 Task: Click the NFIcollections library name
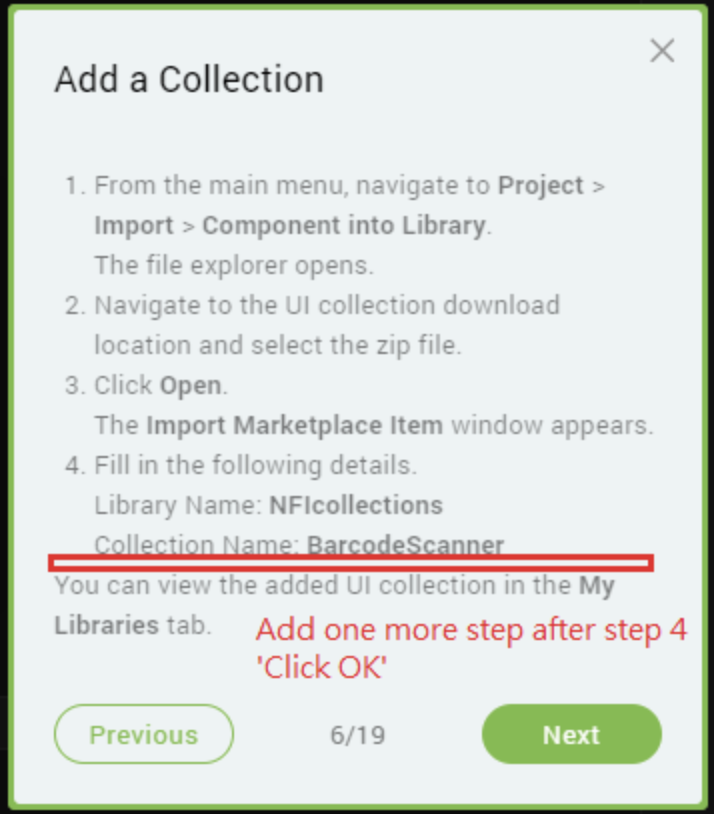pos(356,505)
